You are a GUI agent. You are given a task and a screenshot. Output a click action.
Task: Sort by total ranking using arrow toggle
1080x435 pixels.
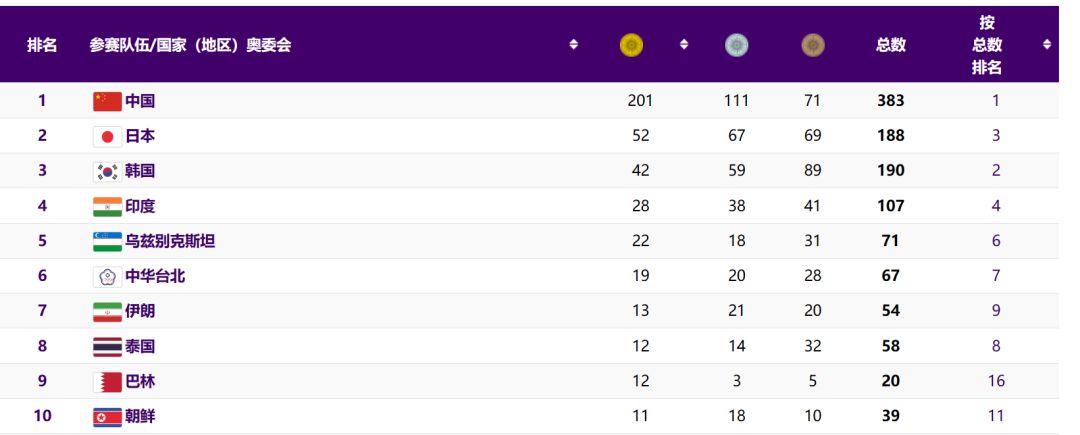point(1047,45)
